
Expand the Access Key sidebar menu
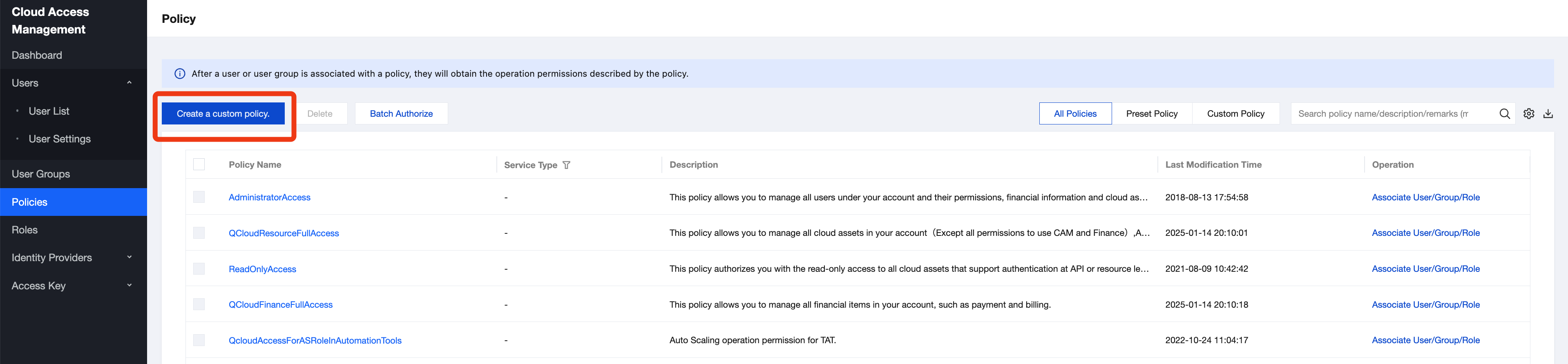tap(129, 286)
